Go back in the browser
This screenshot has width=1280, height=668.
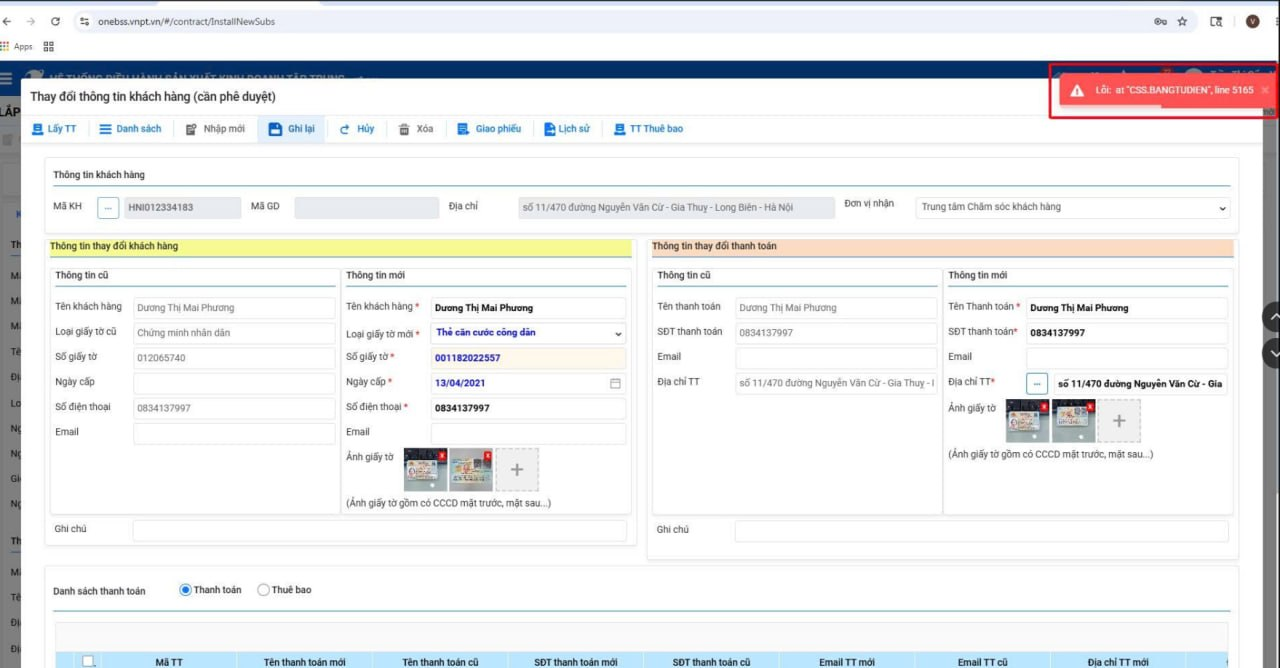click(x=7, y=20)
